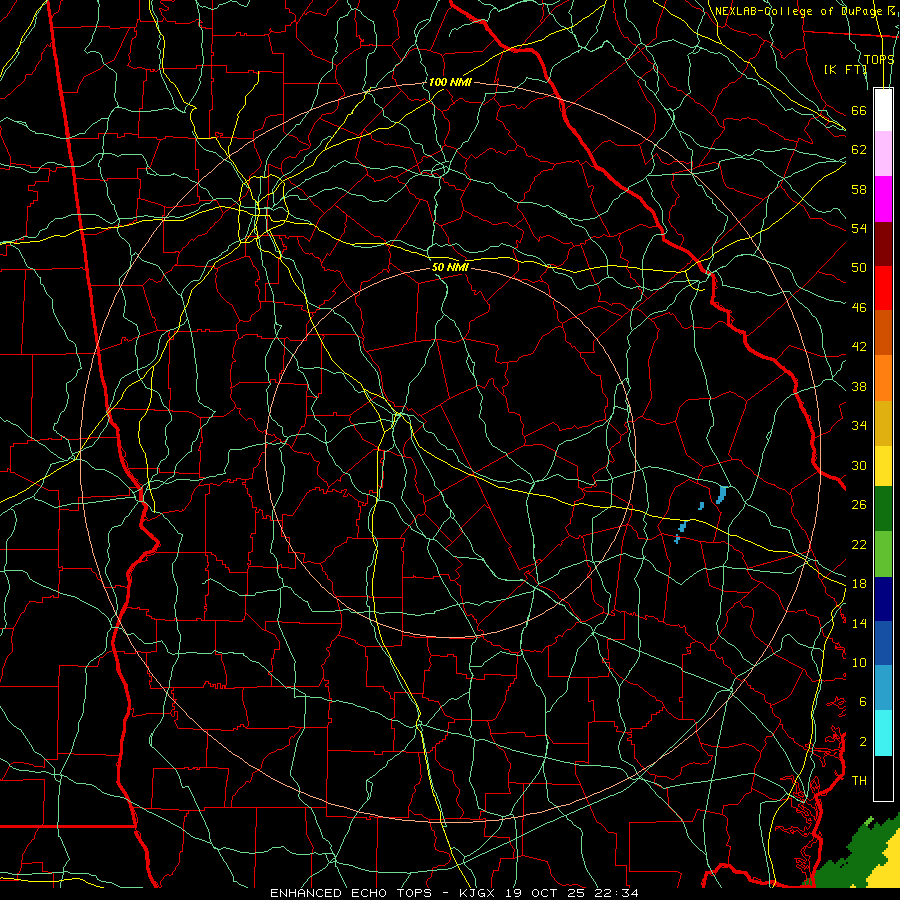Click the TH legend label
This screenshot has height=900, width=900.
tap(859, 780)
